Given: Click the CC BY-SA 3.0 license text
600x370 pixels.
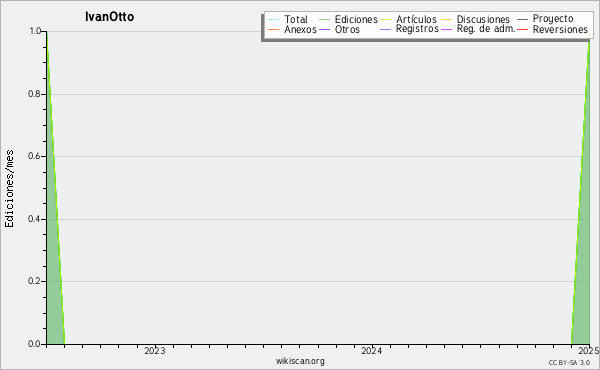Looking at the screenshot, I should coord(569,362).
